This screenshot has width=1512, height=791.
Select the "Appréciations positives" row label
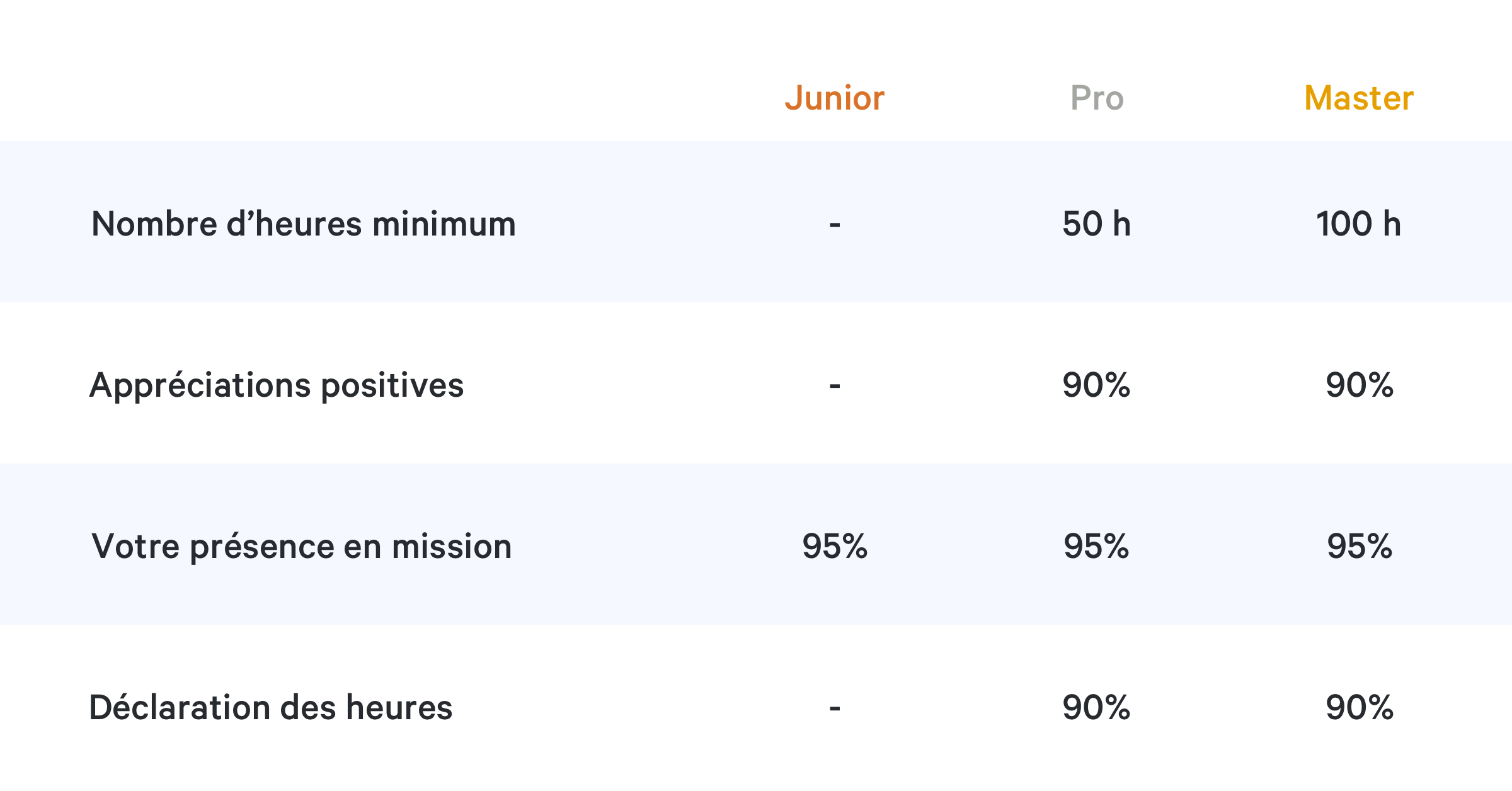coord(277,385)
